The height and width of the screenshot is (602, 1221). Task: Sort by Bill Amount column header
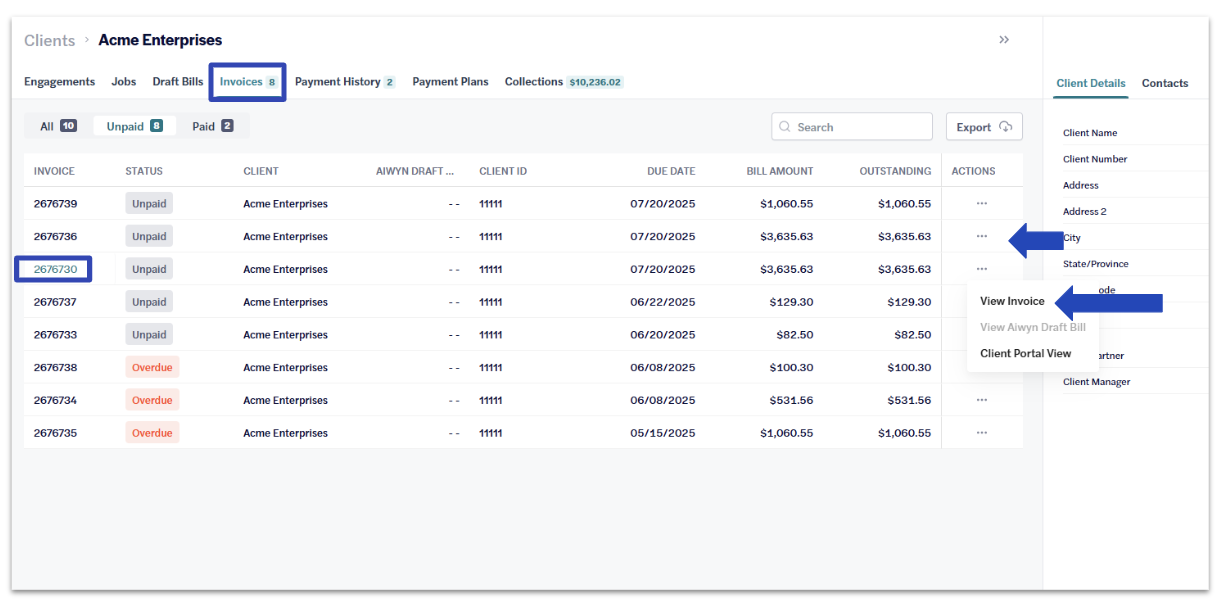pyautogui.click(x=780, y=171)
